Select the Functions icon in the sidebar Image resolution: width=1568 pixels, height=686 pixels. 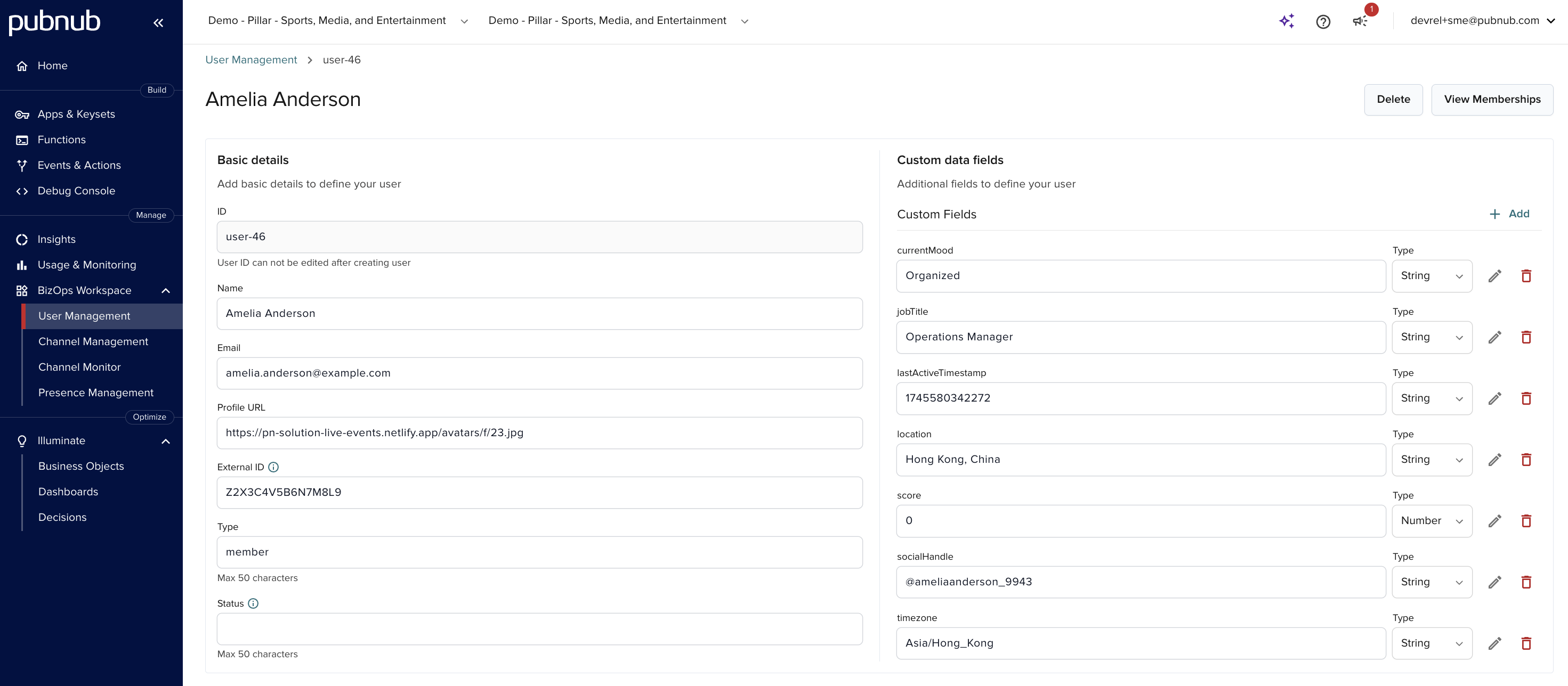(x=21, y=139)
